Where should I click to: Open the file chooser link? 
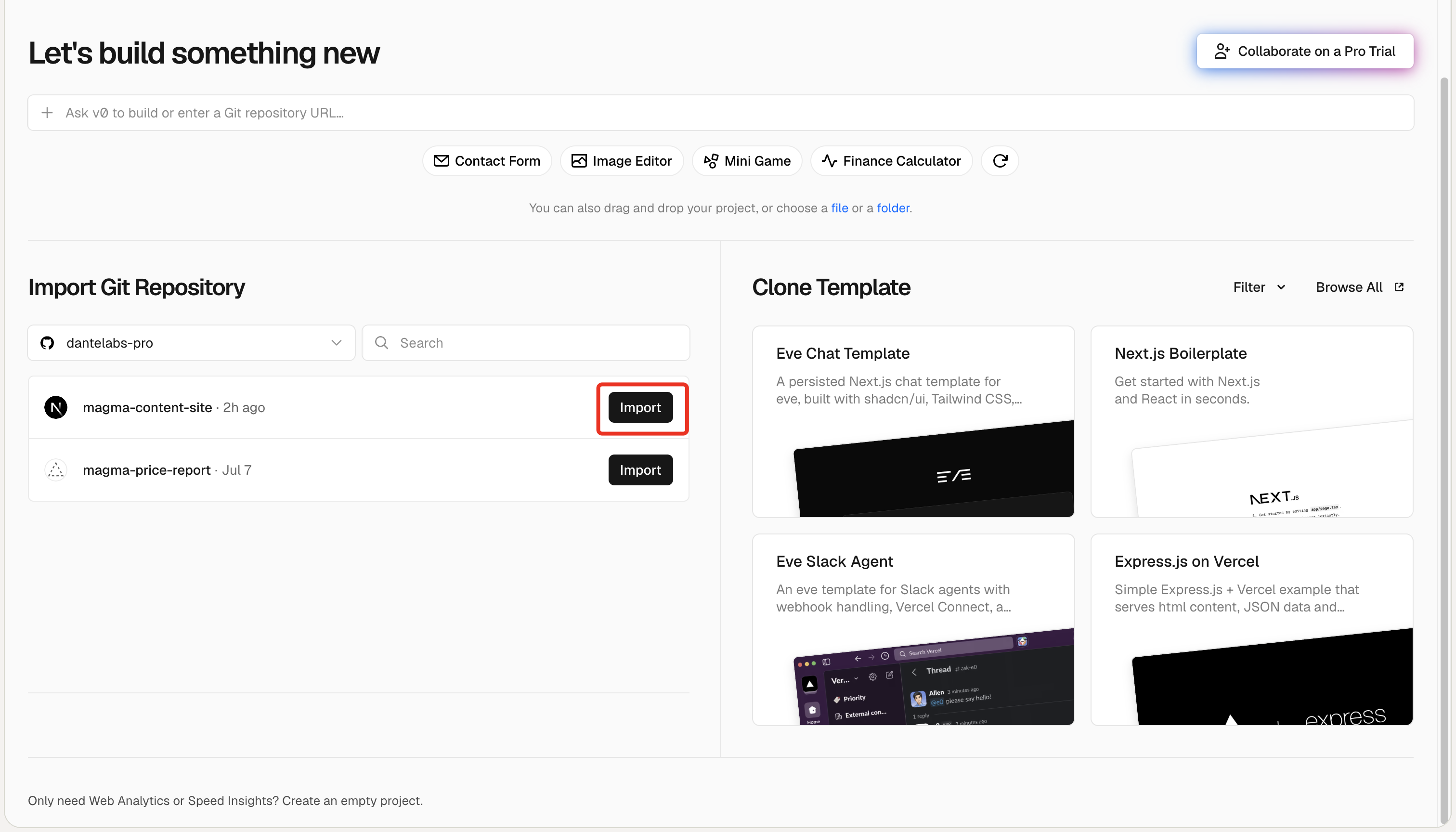point(839,208)
